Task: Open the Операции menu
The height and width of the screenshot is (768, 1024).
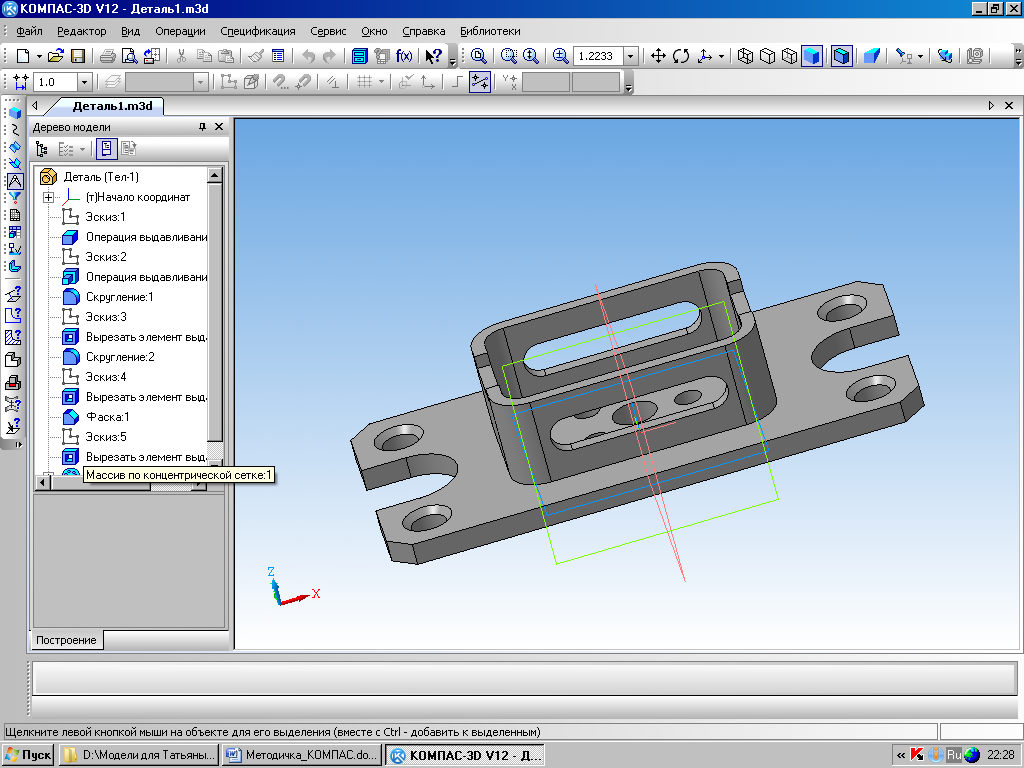Action: pos(180,31)
